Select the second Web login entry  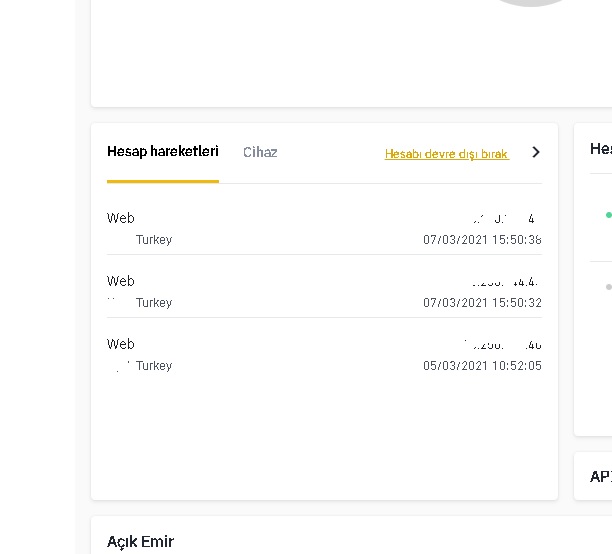click(x=121, y=281)
